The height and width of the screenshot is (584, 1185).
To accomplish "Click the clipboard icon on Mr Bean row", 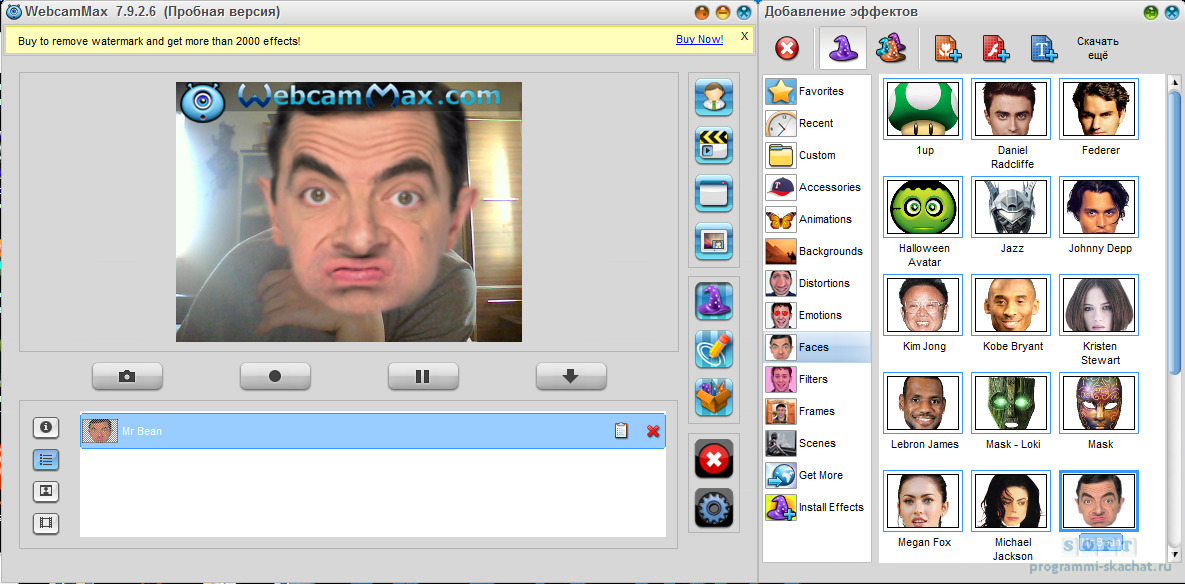I will coord(620,431).
